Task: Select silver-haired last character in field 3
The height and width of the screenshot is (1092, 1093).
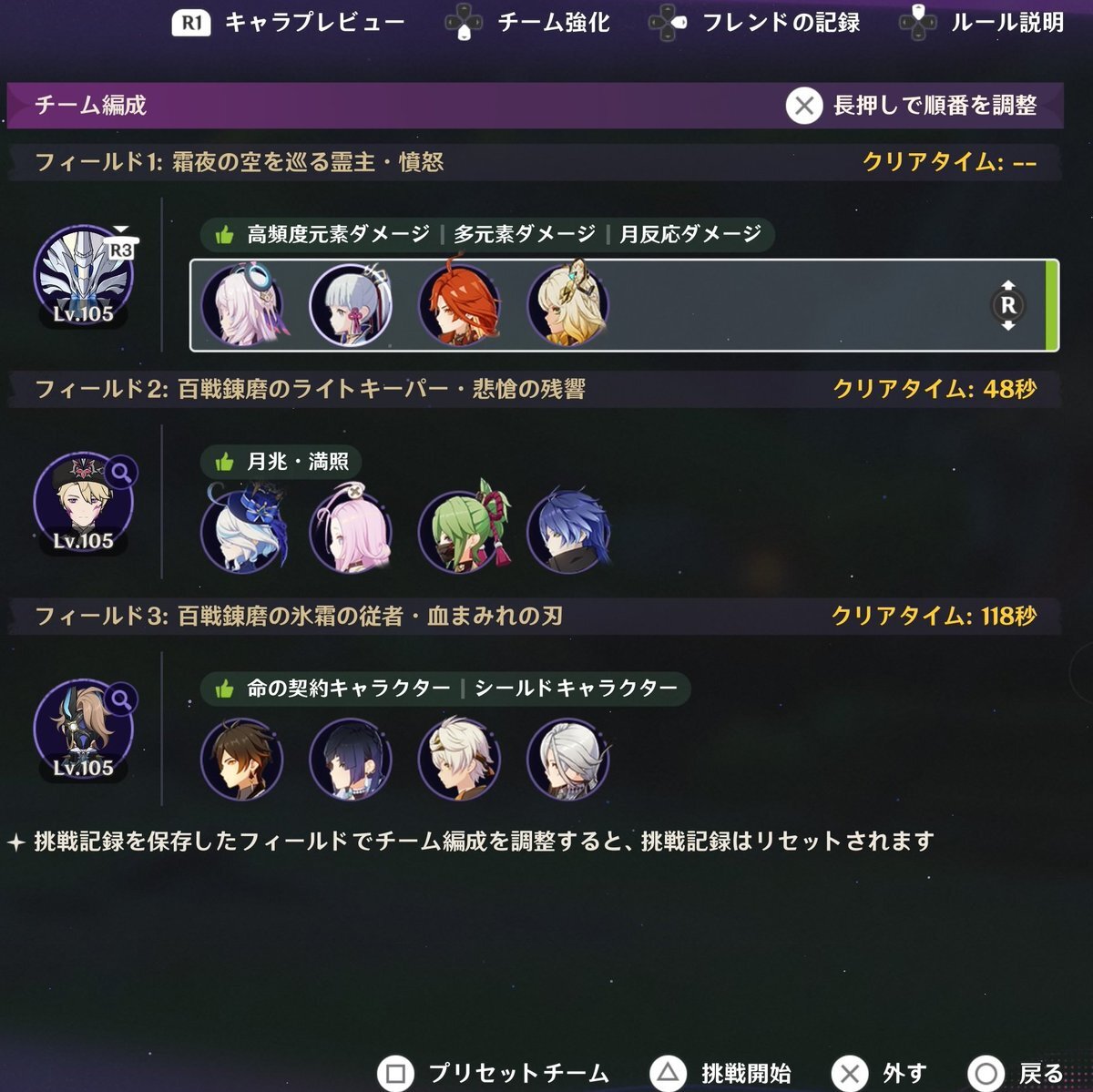Action: (x=568, y=759)
